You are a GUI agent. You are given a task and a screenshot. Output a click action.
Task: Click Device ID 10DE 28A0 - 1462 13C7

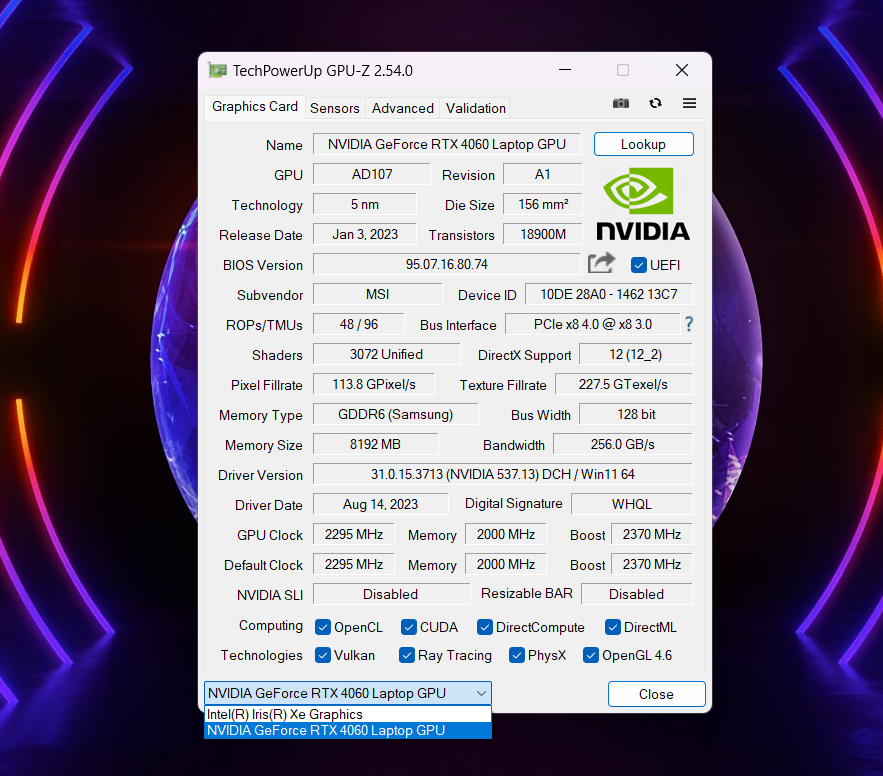[x=609, y=294]
